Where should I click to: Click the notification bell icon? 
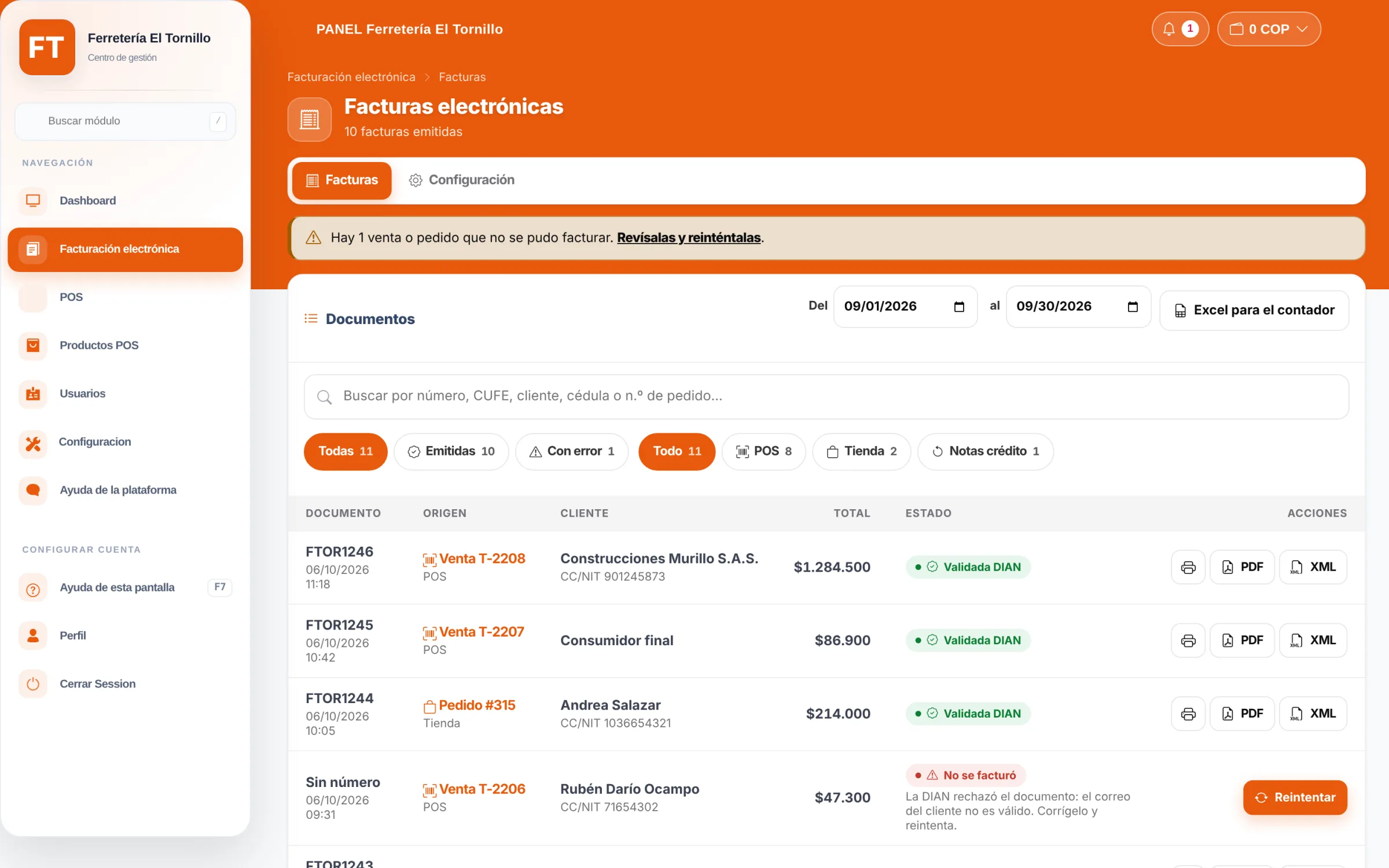pyautogui.click(x=1168, y=29)
